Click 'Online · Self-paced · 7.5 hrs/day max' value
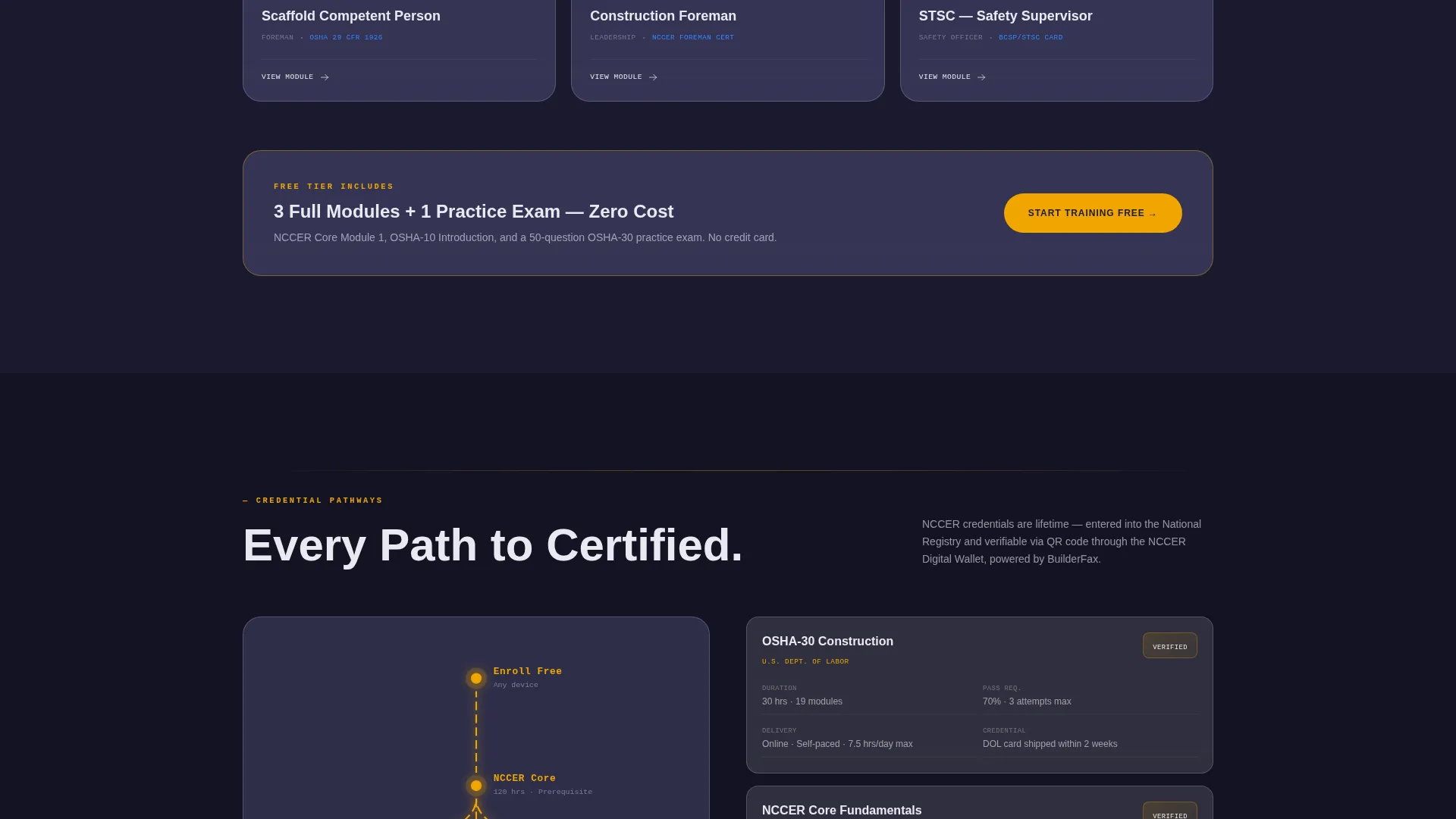 click(837, 744)
